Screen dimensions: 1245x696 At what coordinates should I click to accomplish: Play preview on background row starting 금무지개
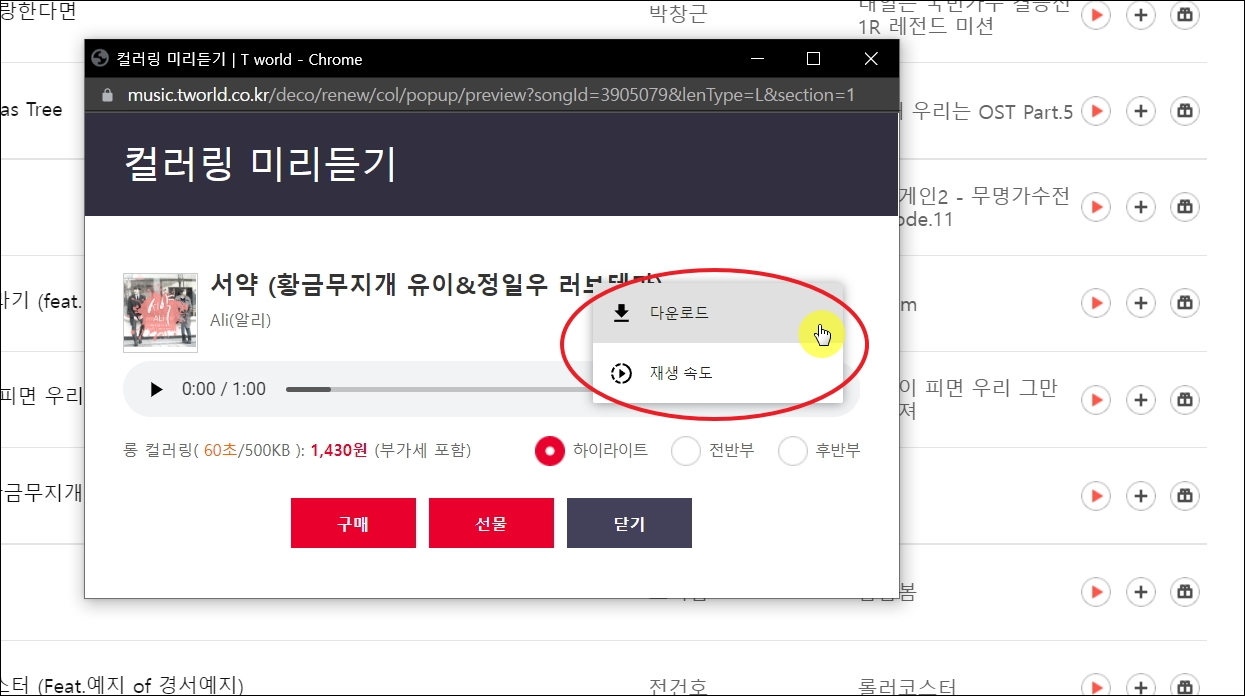click(x=1097, y=495)
